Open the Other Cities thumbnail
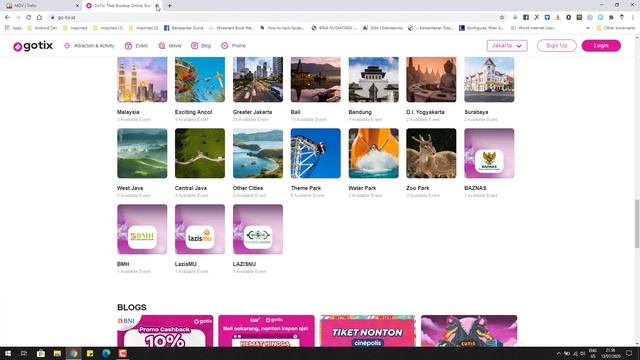The image size is (640, 360). (258, 153)
